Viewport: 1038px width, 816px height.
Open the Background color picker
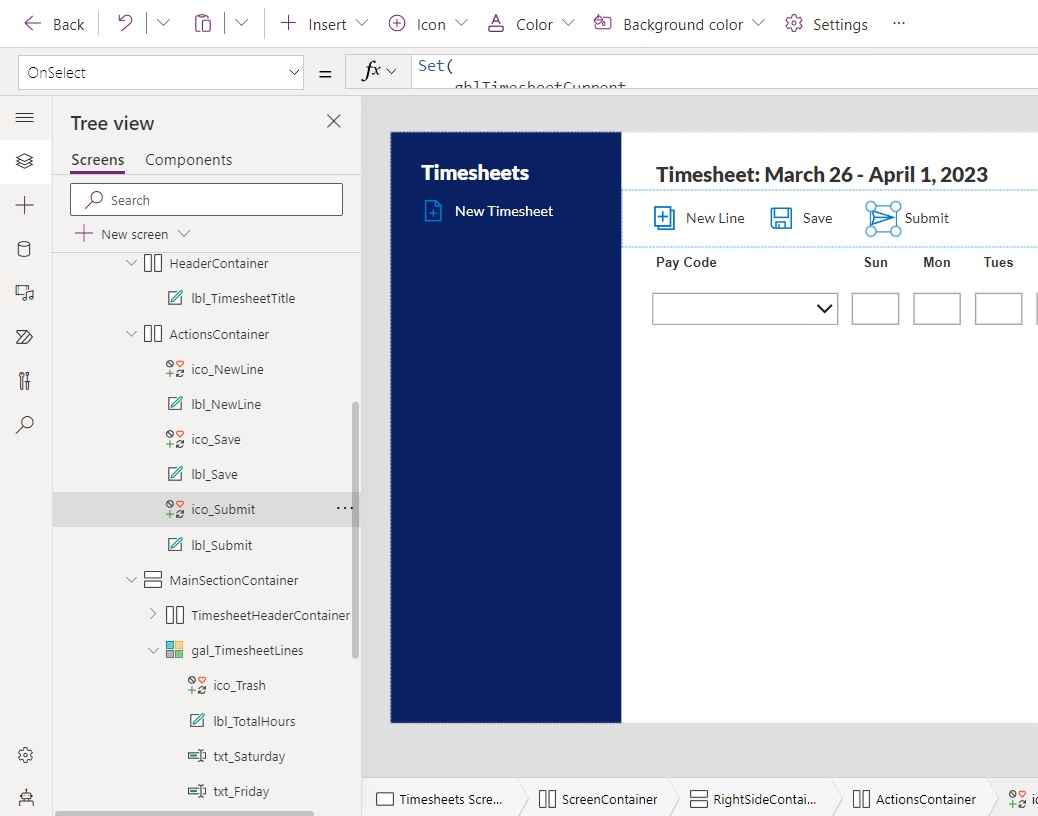coord(678,23)
